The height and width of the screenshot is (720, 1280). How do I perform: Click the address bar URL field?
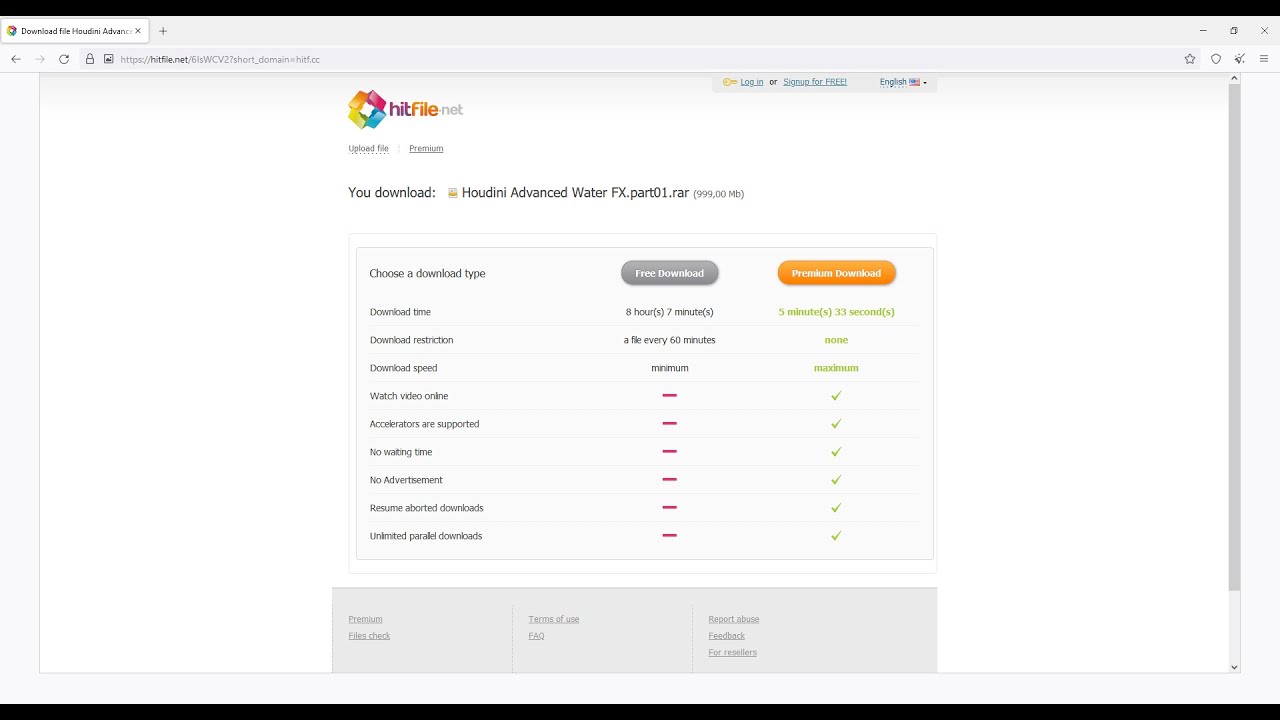tap(640, 59)
